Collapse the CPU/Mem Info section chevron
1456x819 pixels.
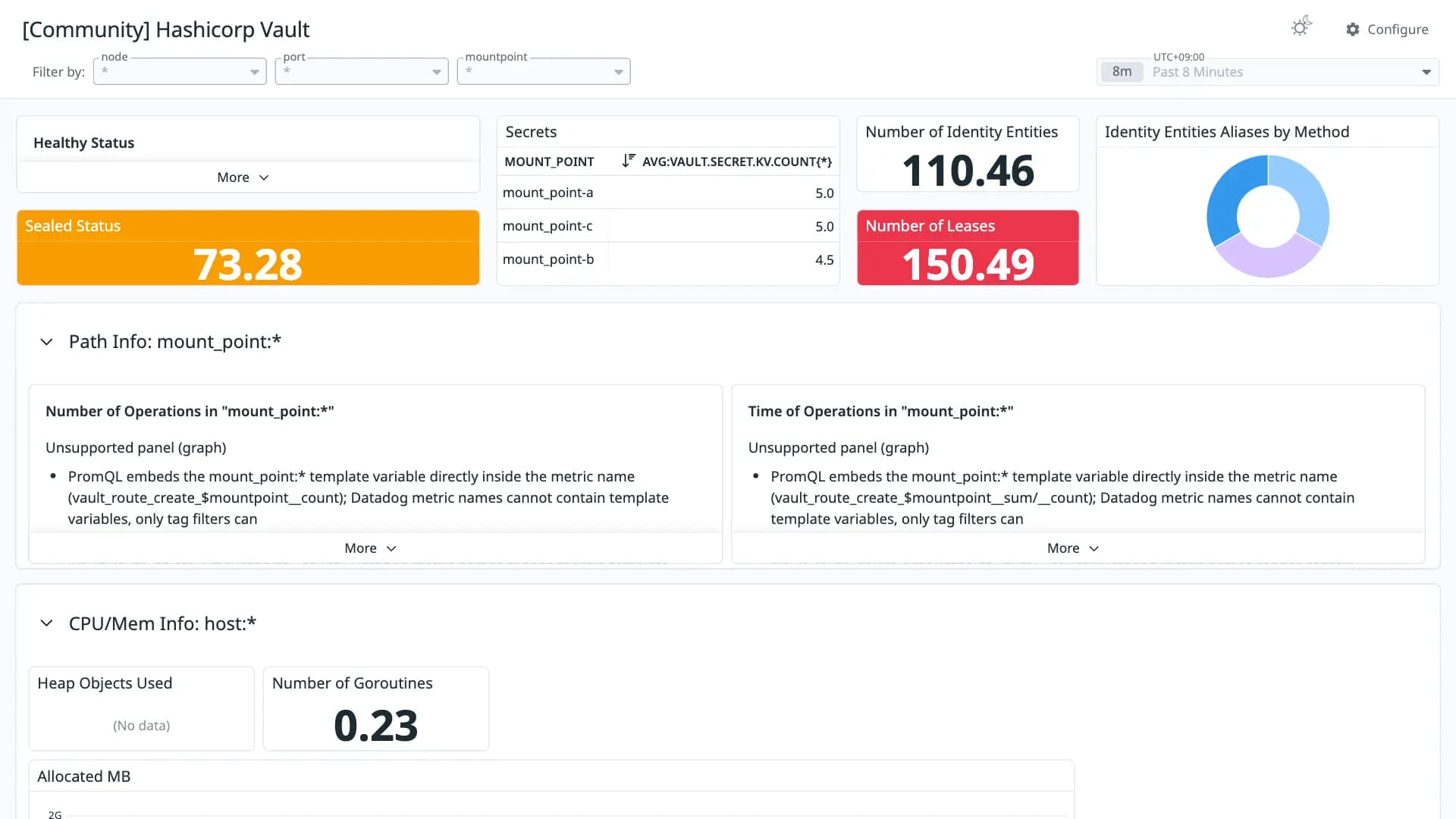click(x=46, y=623)
